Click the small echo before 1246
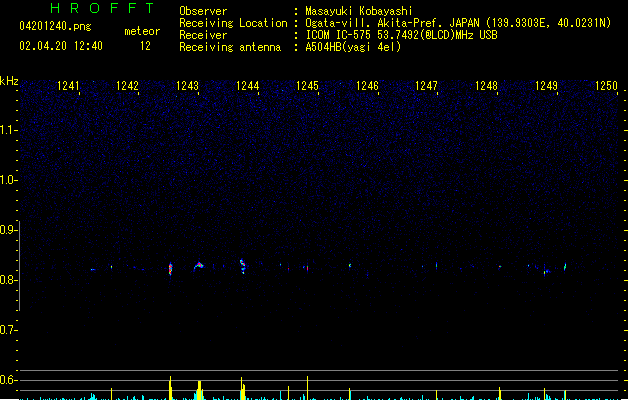Image resolution: width=629 pixels, height=400 pixels. (350, 265)
